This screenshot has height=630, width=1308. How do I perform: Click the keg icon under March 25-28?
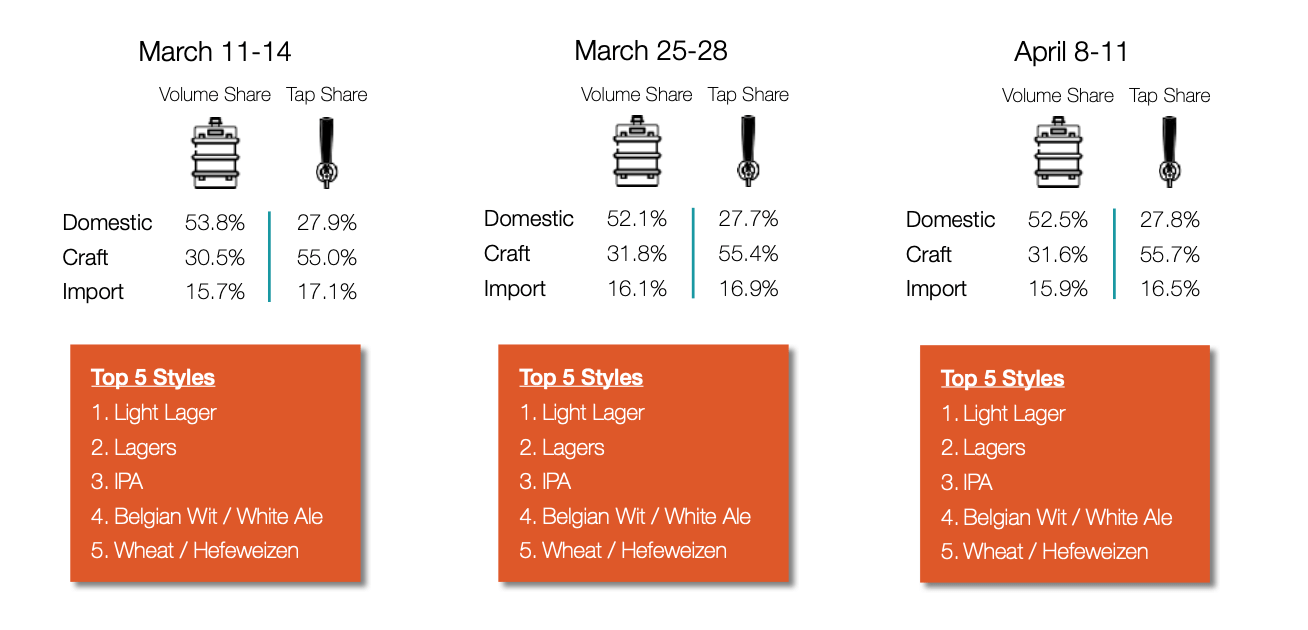pos(640,152)
